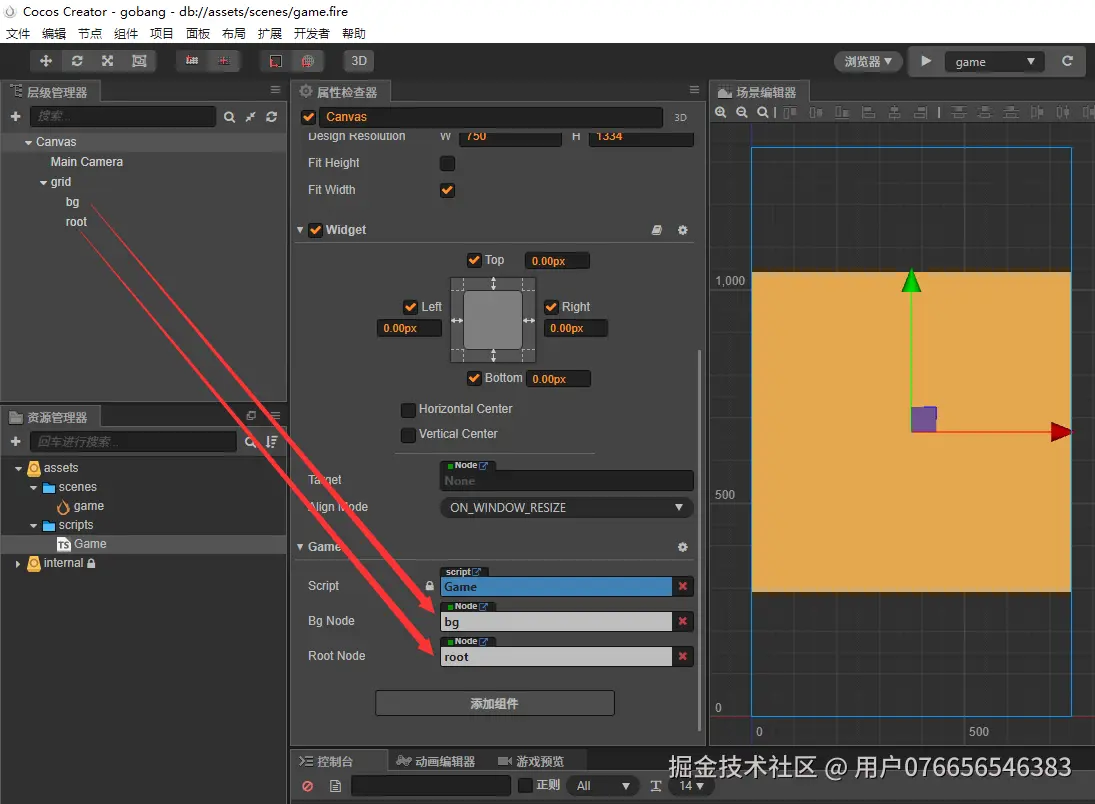Open the 组件 menu

[x=126, y=34]
